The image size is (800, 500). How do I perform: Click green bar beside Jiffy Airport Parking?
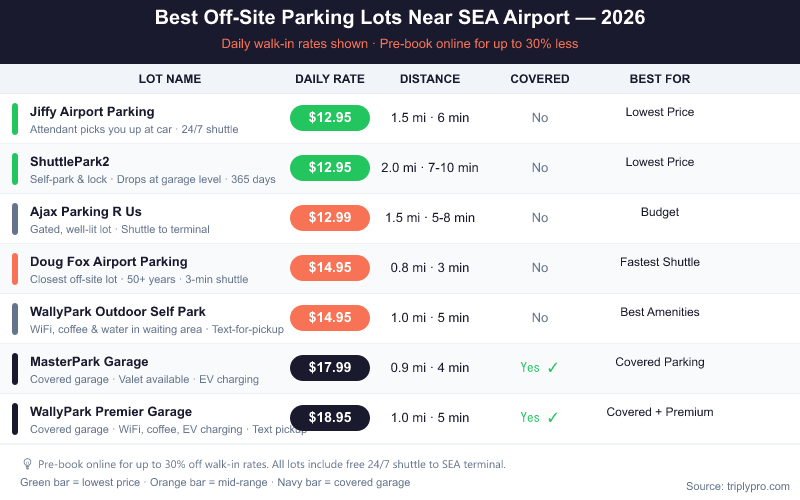click(15, 119)
